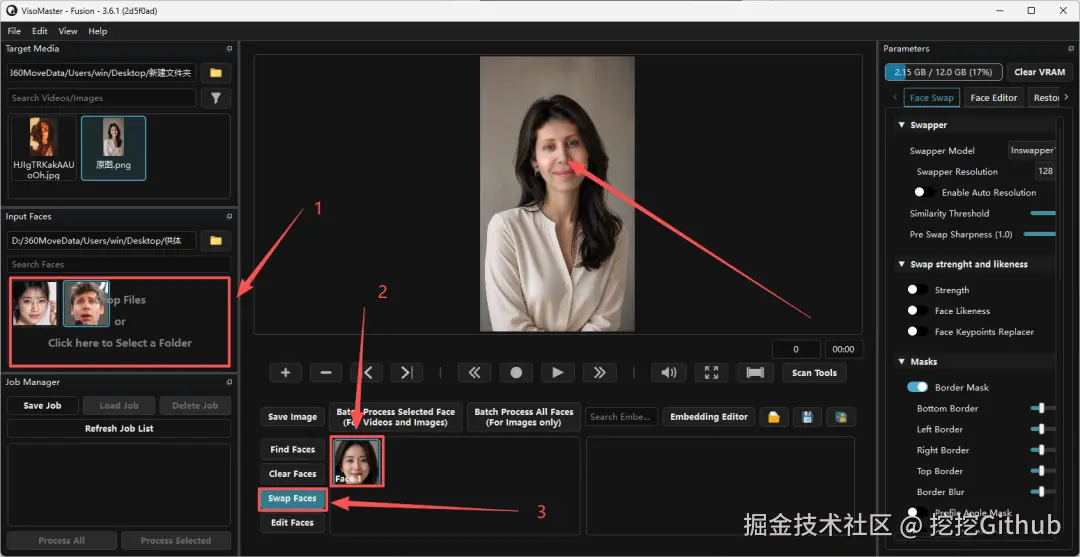The image size is (1080, 557).
Task: Toggle Enable Auto Resolution switch
Action: pyautogui.click(x=924, y=192)
